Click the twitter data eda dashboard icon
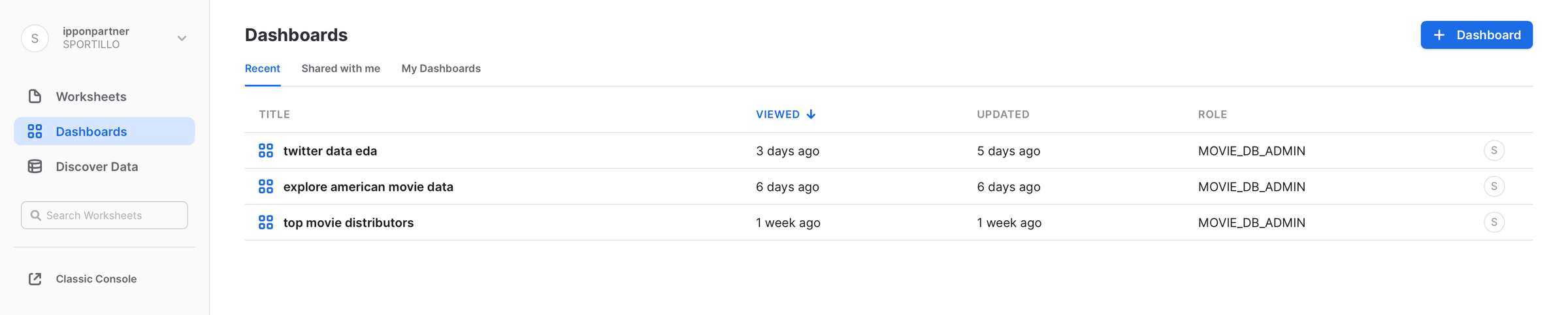The width and height of the screenshot is (1568, 315). point(265,151)
